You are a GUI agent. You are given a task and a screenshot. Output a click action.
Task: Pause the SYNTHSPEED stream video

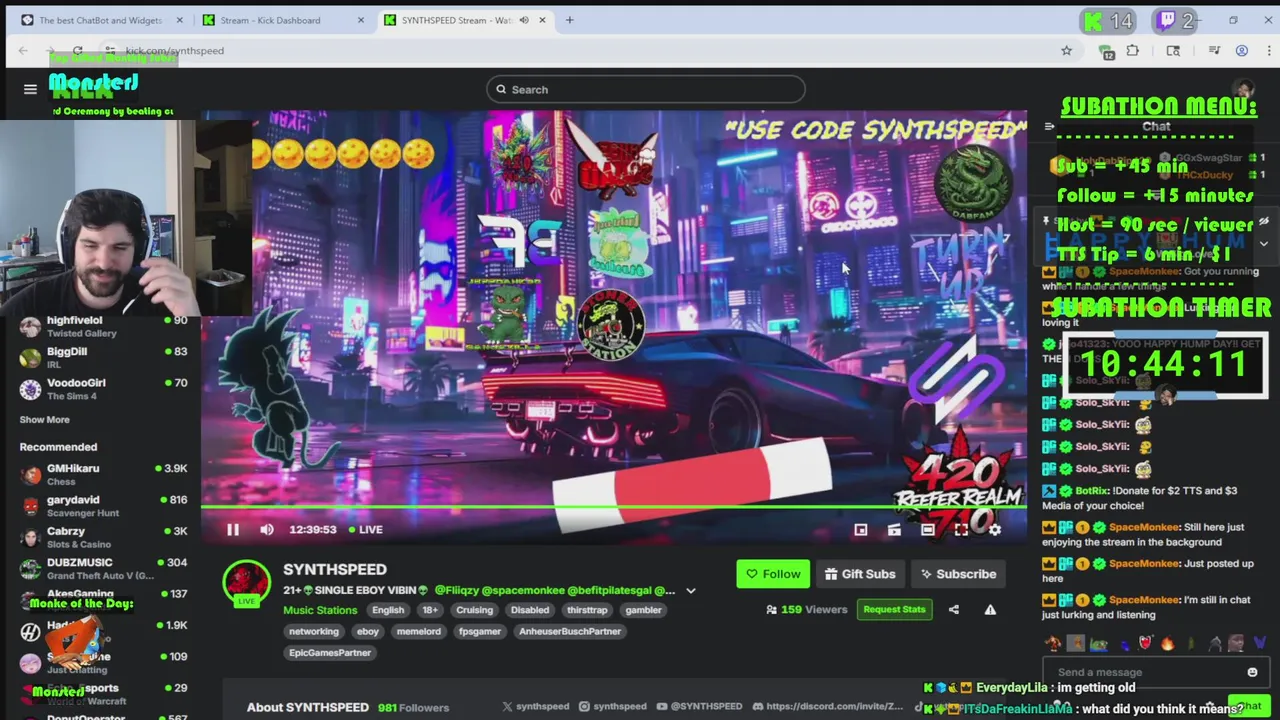pos(232,530)
